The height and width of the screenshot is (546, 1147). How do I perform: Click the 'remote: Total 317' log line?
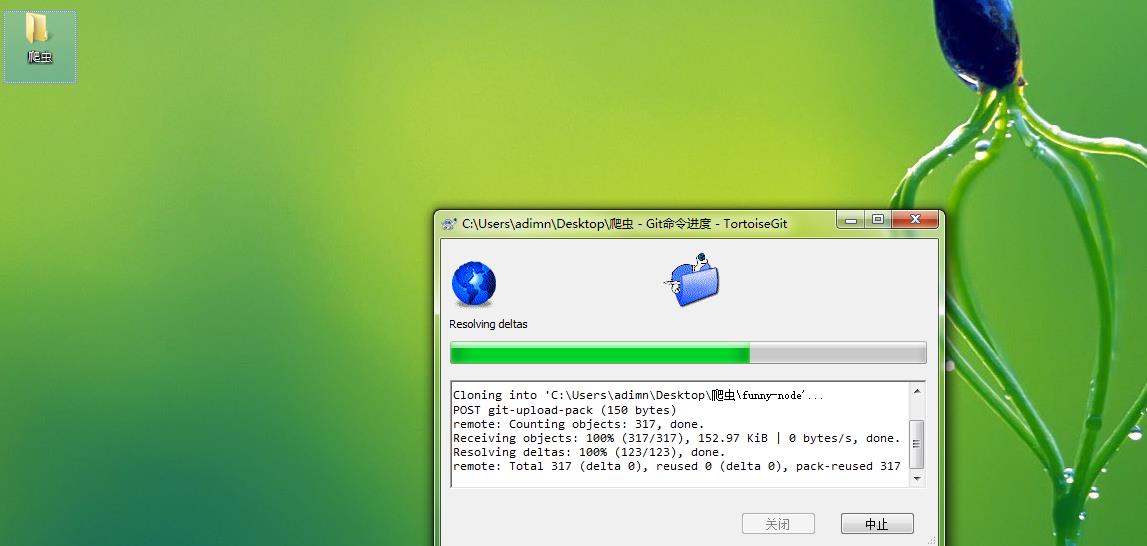677,466
